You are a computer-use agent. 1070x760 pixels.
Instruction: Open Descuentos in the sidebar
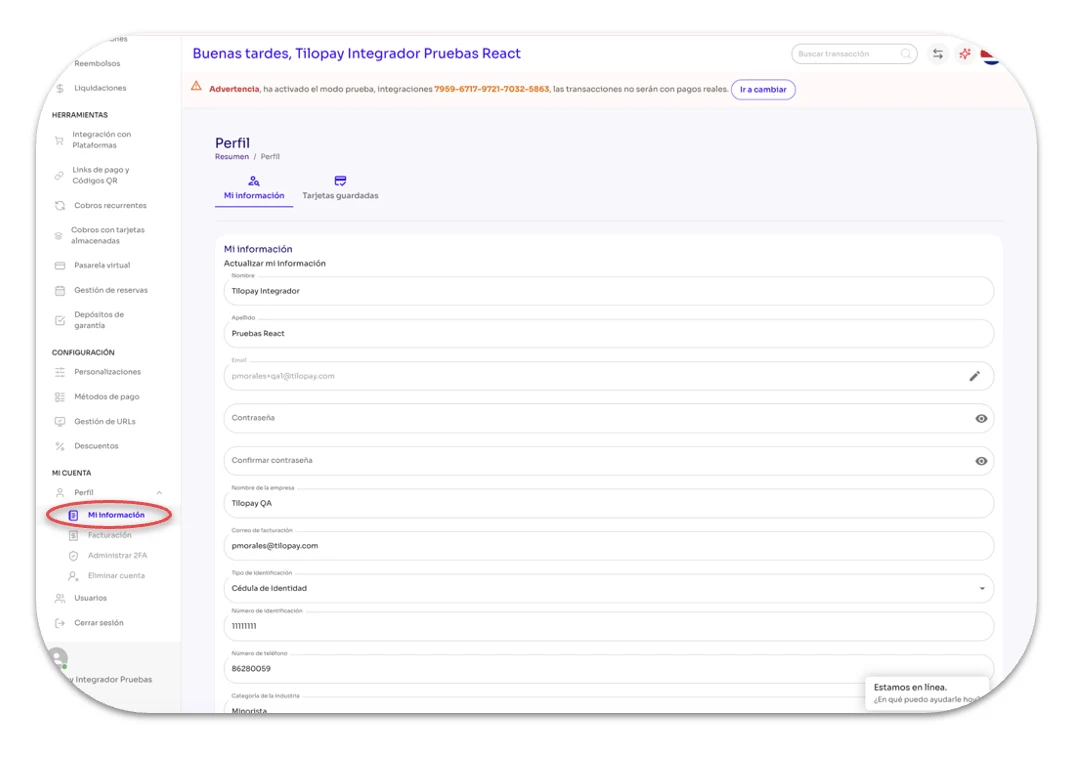(96, 446)
